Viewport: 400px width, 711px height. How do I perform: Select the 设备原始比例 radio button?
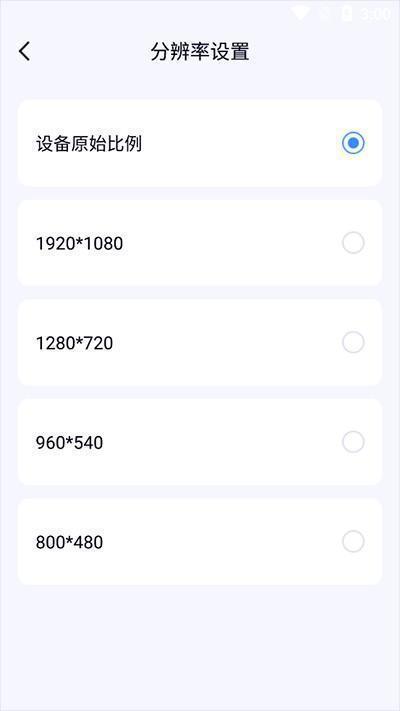pos(353,143)
